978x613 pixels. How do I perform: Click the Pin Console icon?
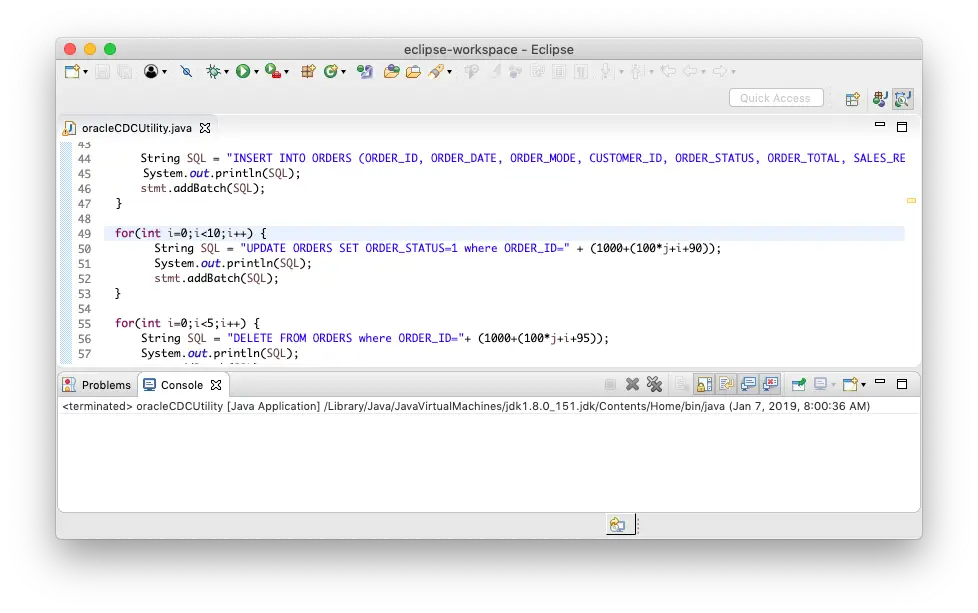pyautogui.click(x=798, y=384)
